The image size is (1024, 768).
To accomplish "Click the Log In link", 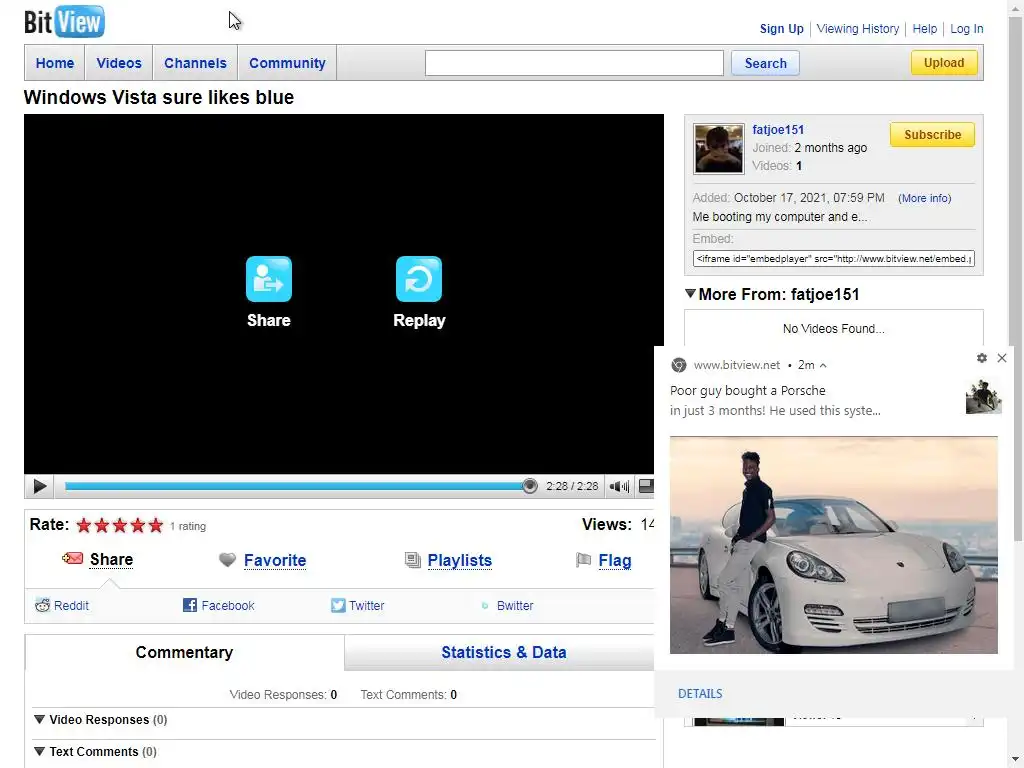I will pyautogui.click(x=967, y=29).
